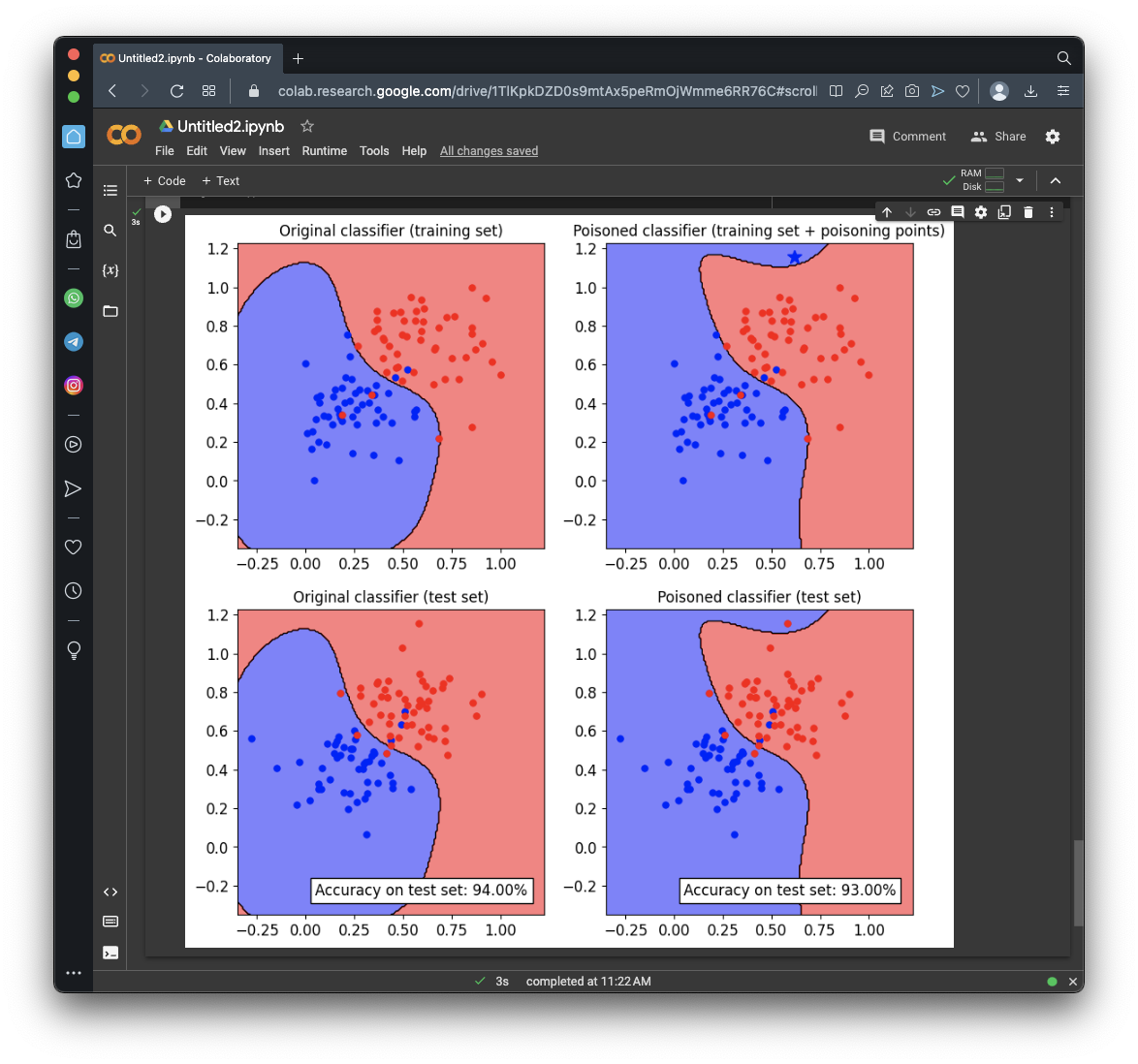1138x1064 pixels.
Task: Collapse the header with chevron up
Action: coord(1056,180)
